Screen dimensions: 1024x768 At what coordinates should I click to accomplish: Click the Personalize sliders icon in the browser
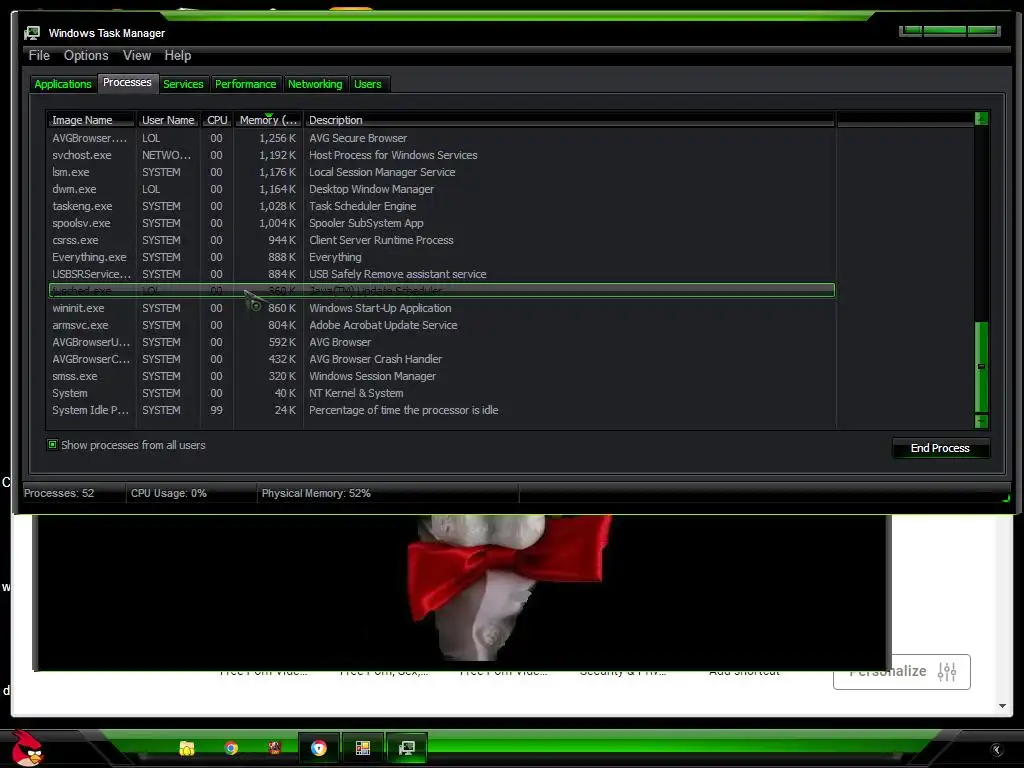click(947, 671)
